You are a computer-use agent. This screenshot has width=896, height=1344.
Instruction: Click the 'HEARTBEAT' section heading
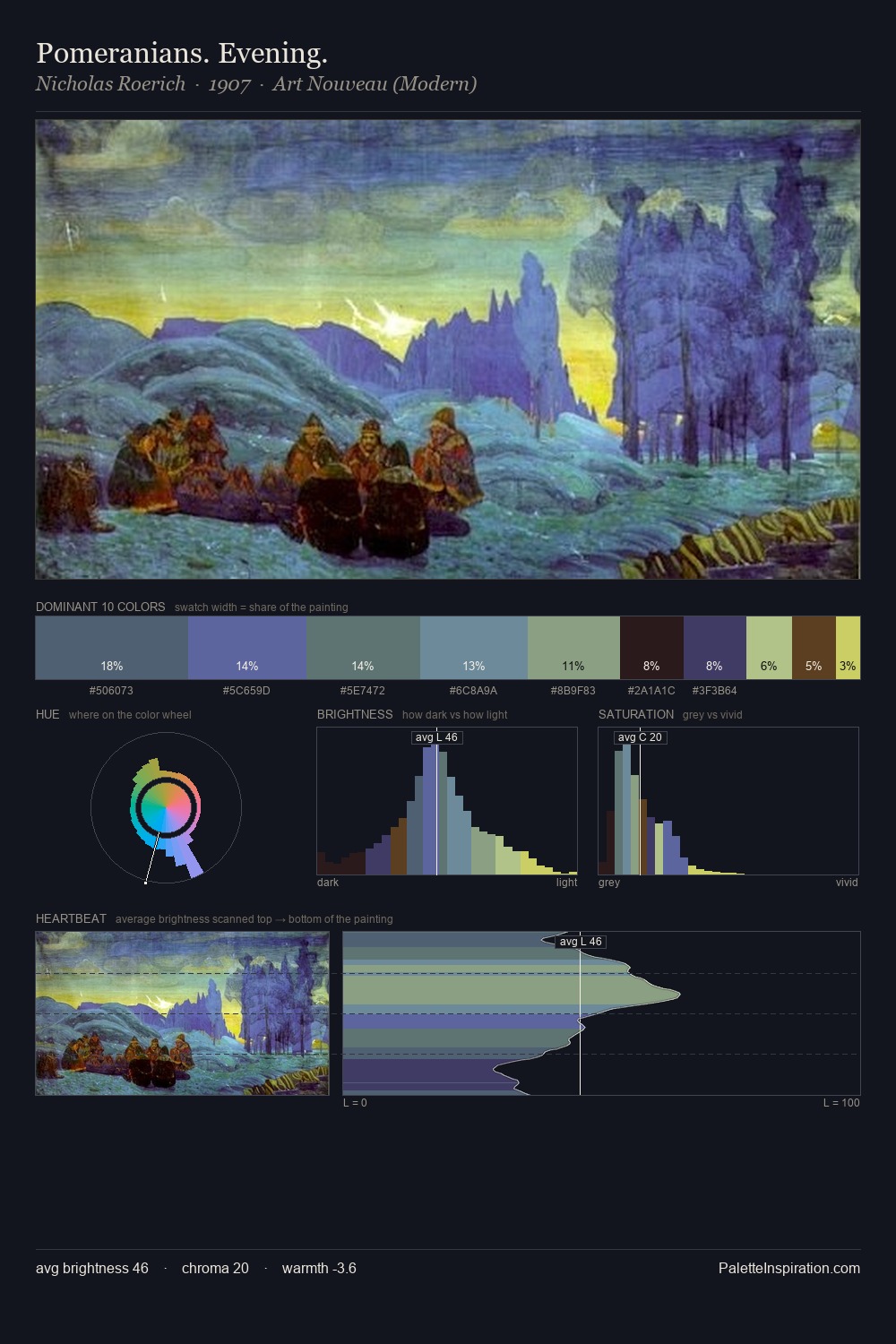pos(71,918)
